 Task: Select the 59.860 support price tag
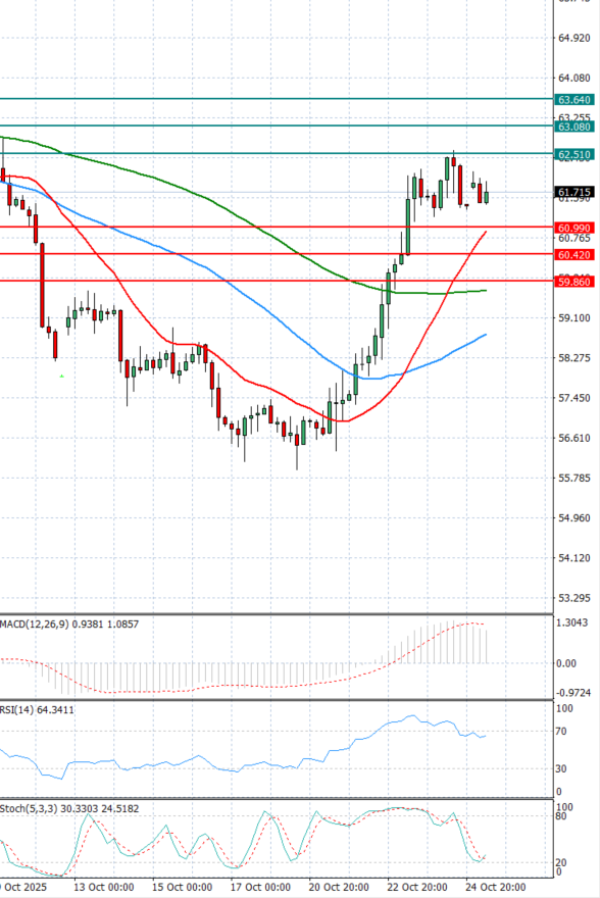pyautogui.click(x=574, y=282)
